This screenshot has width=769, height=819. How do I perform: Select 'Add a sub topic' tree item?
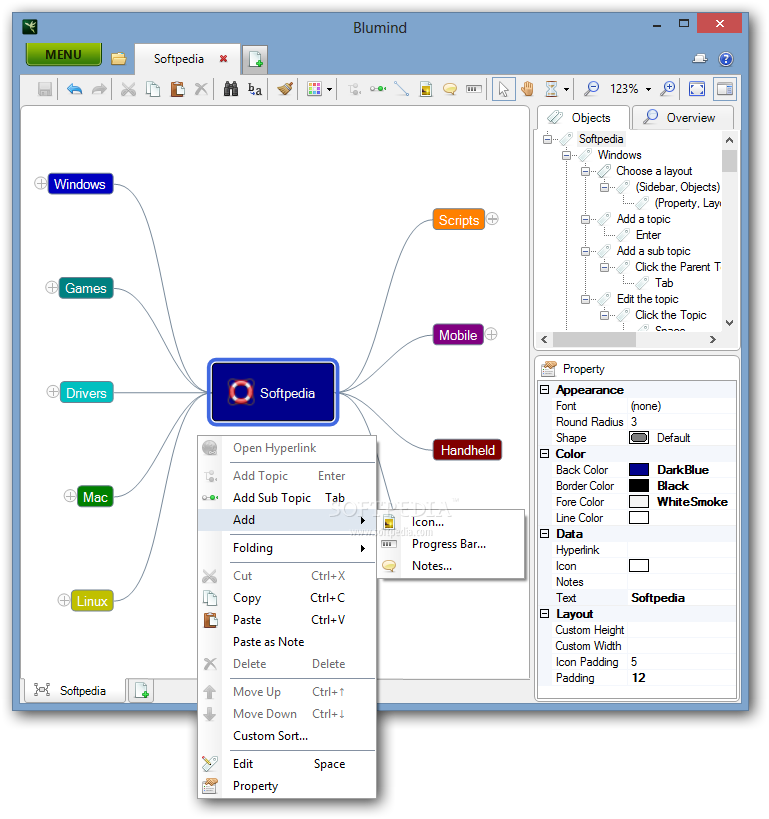pos(653,251)
